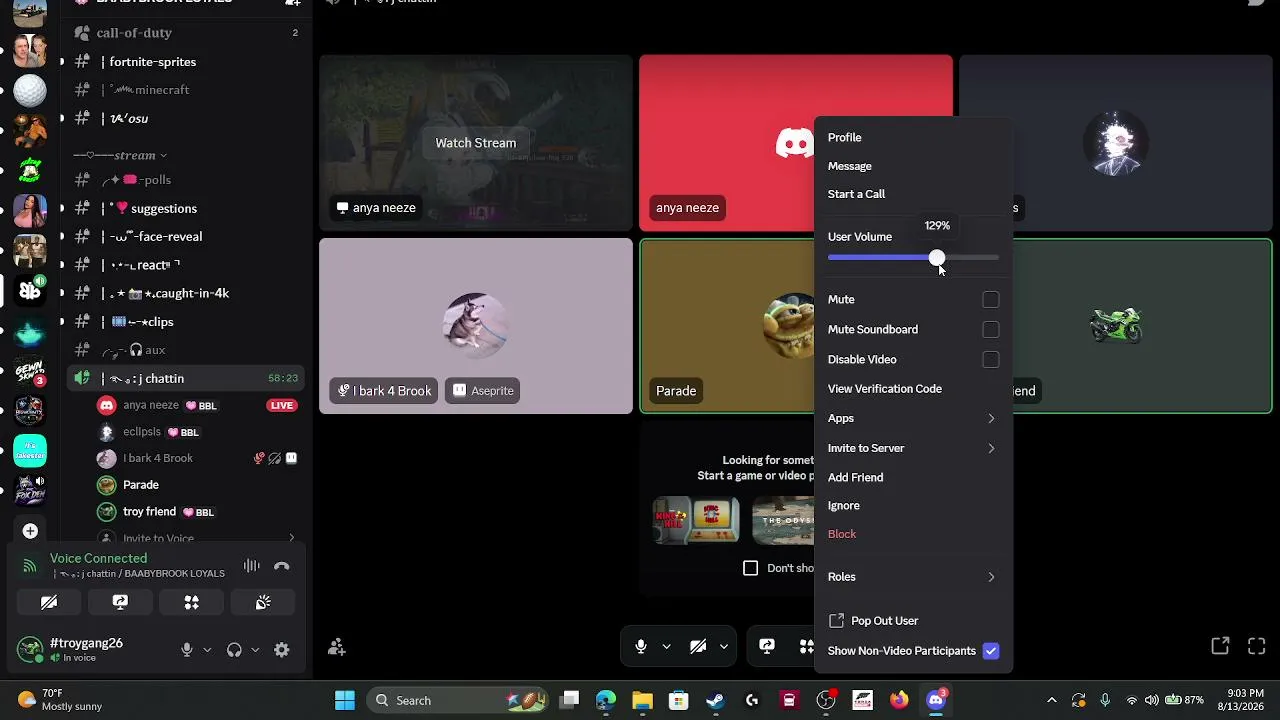Screen dimensions: 1280x720
Task: Enter full screen call view
Action: [x=1257, y=646]
